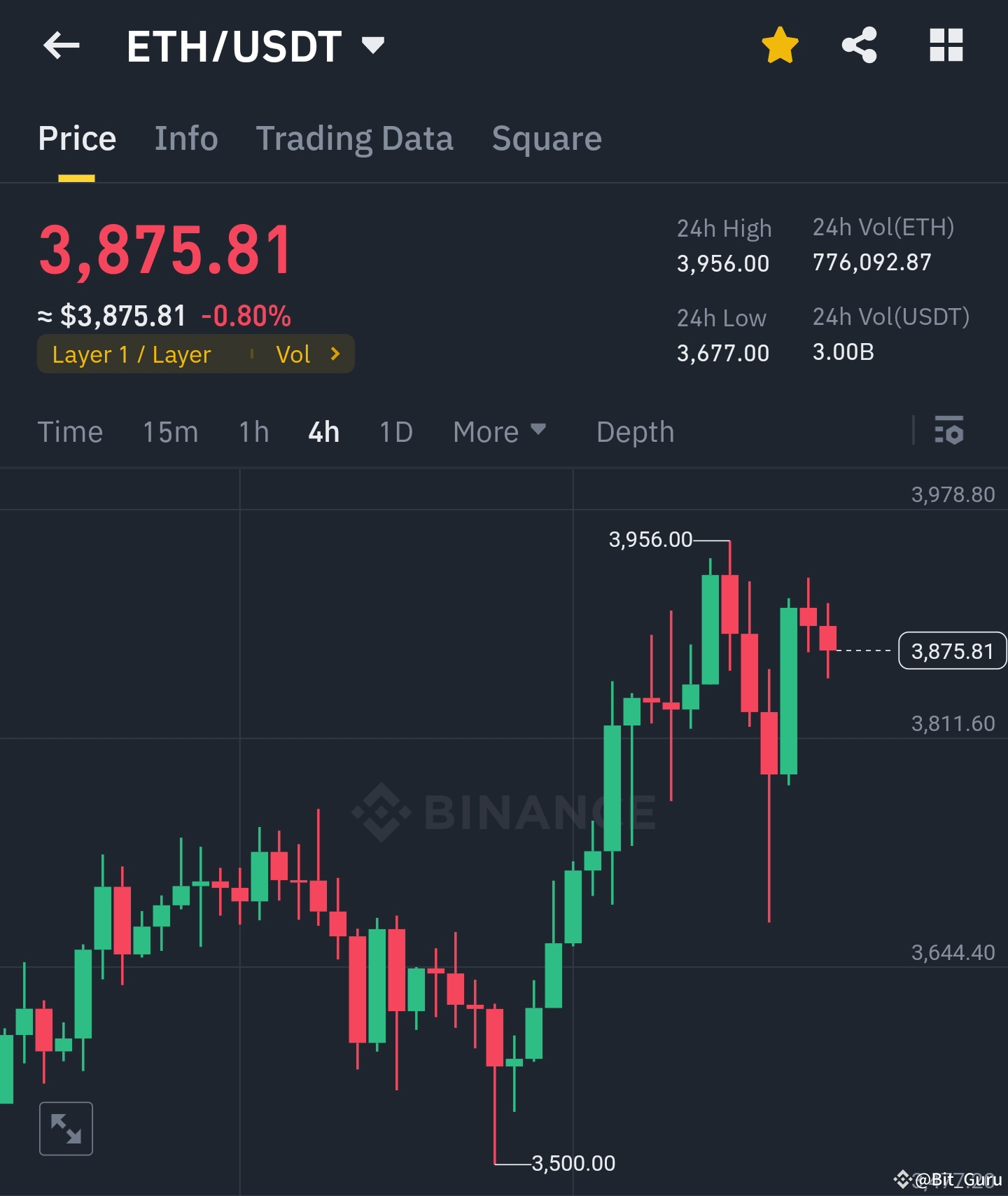This screenshot has width=1008, height=1196.
Task: Select the 3,956.00 high price label
Action: (x=648, y=540)
